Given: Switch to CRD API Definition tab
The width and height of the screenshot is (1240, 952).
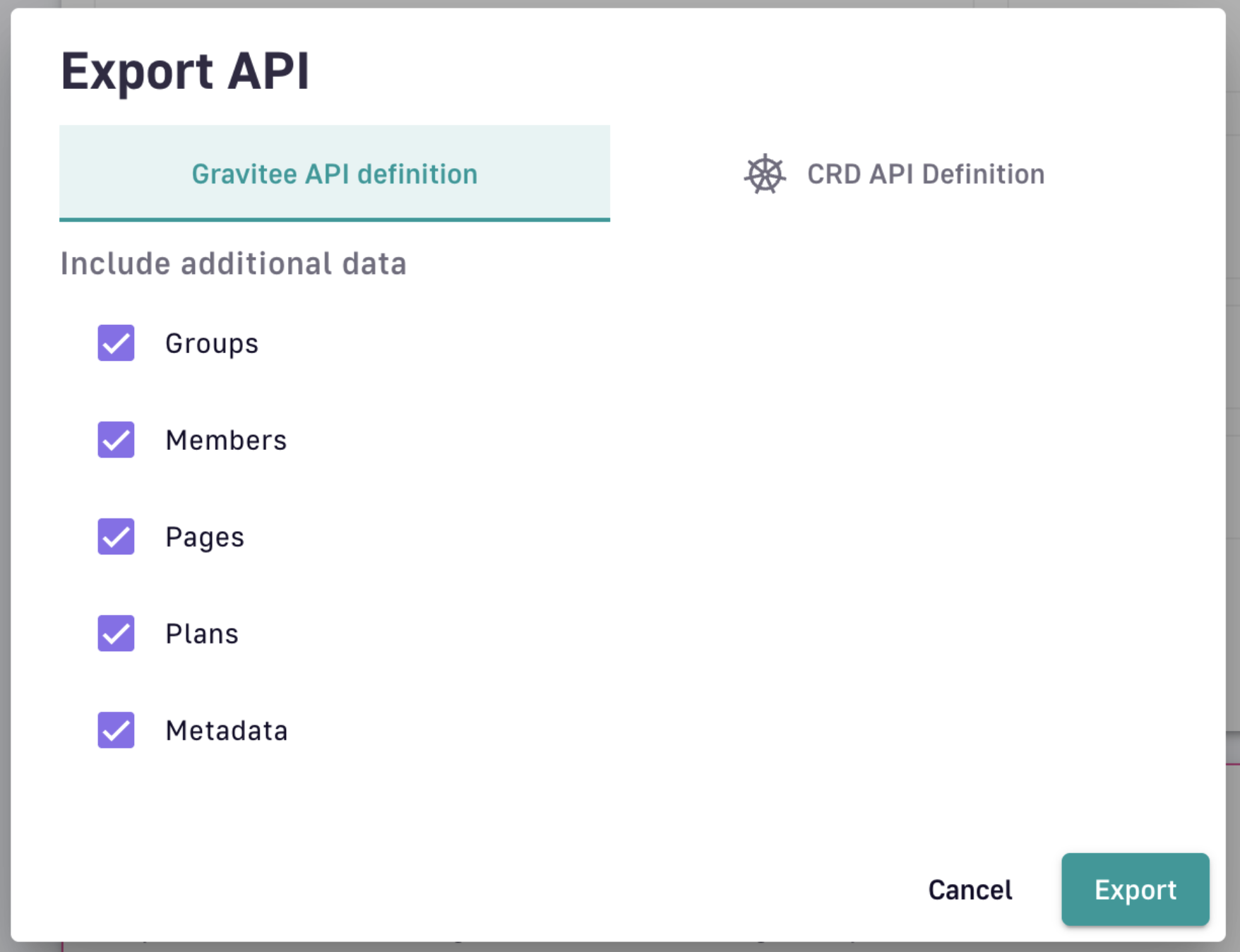Looking at the screenshot, I should [x=894, y=174].
